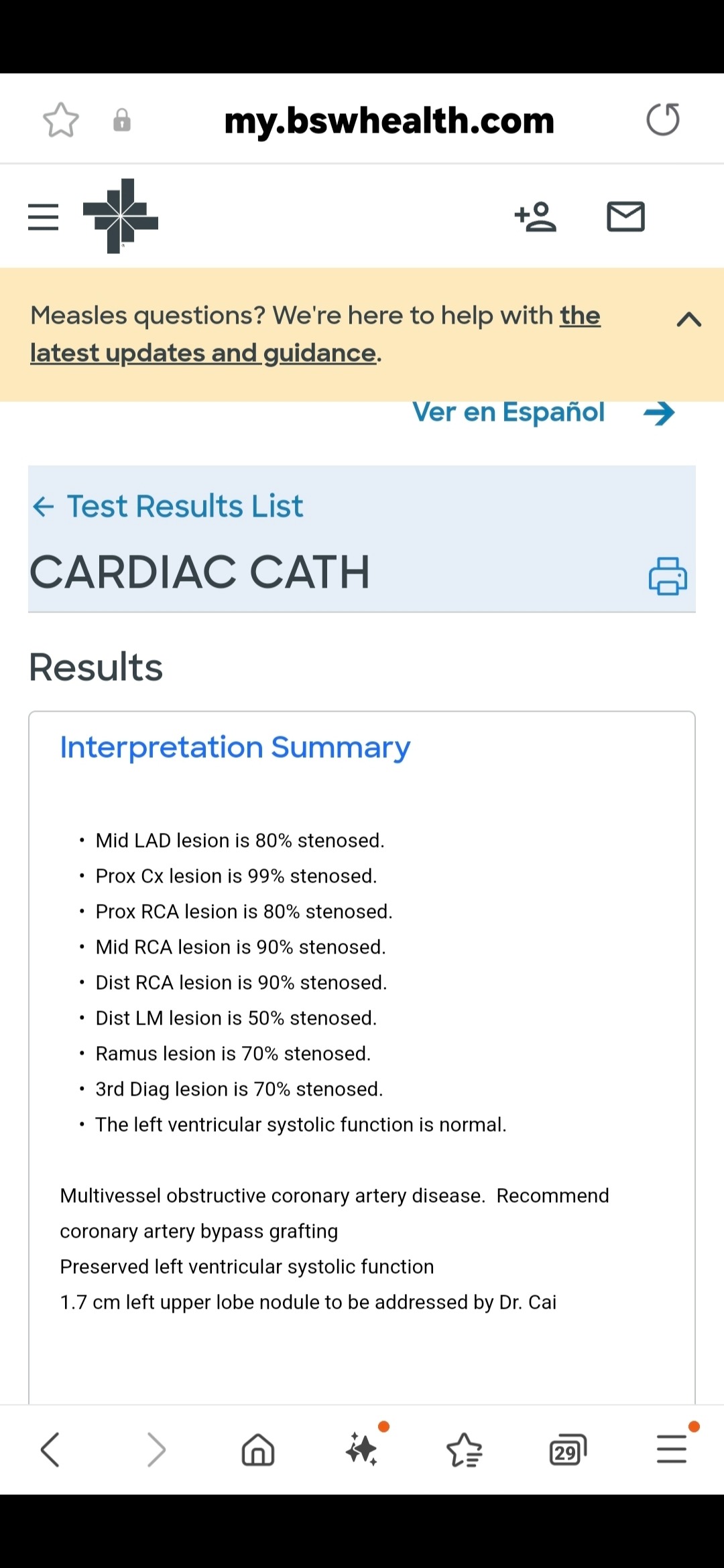
Task: Open the AI sparkle assistant
Action: (x=363, y=1449)
